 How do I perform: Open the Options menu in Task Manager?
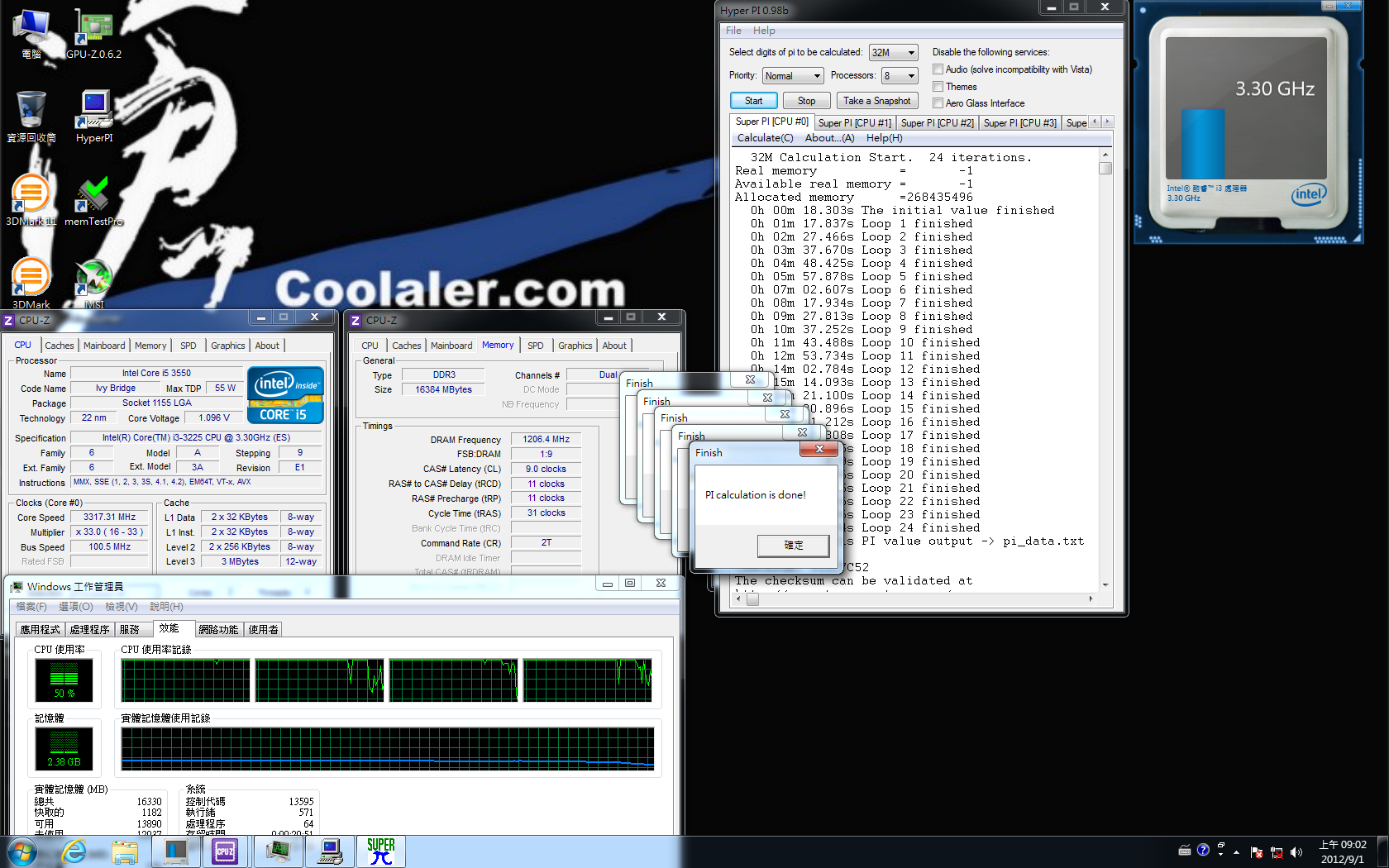point(75,607)
